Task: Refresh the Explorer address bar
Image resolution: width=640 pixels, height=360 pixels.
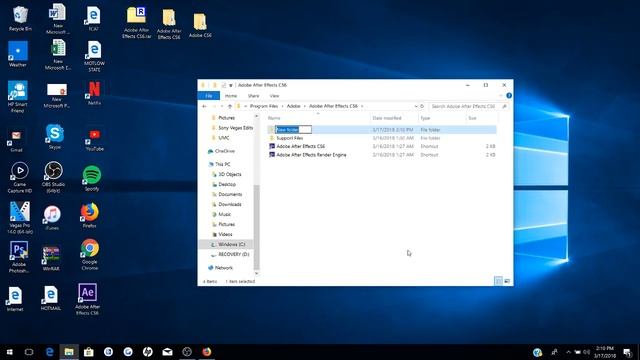Action: coord(422,106)
